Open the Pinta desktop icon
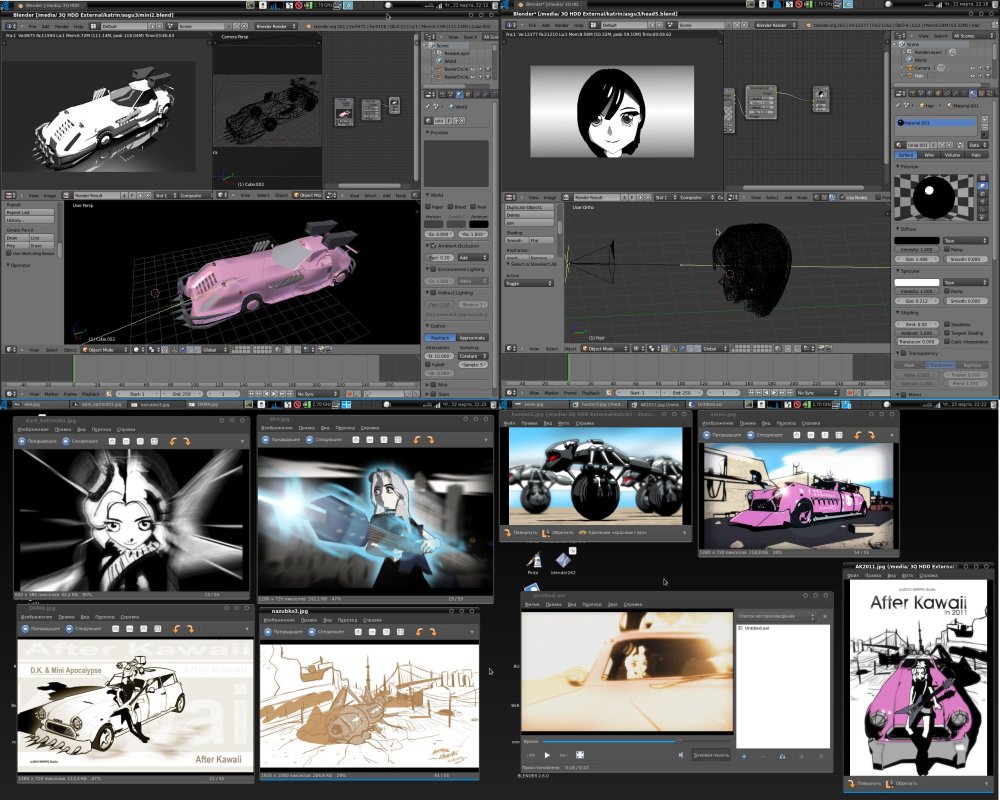The height and width of the screenshot is (800, 1000). [533, 563]
